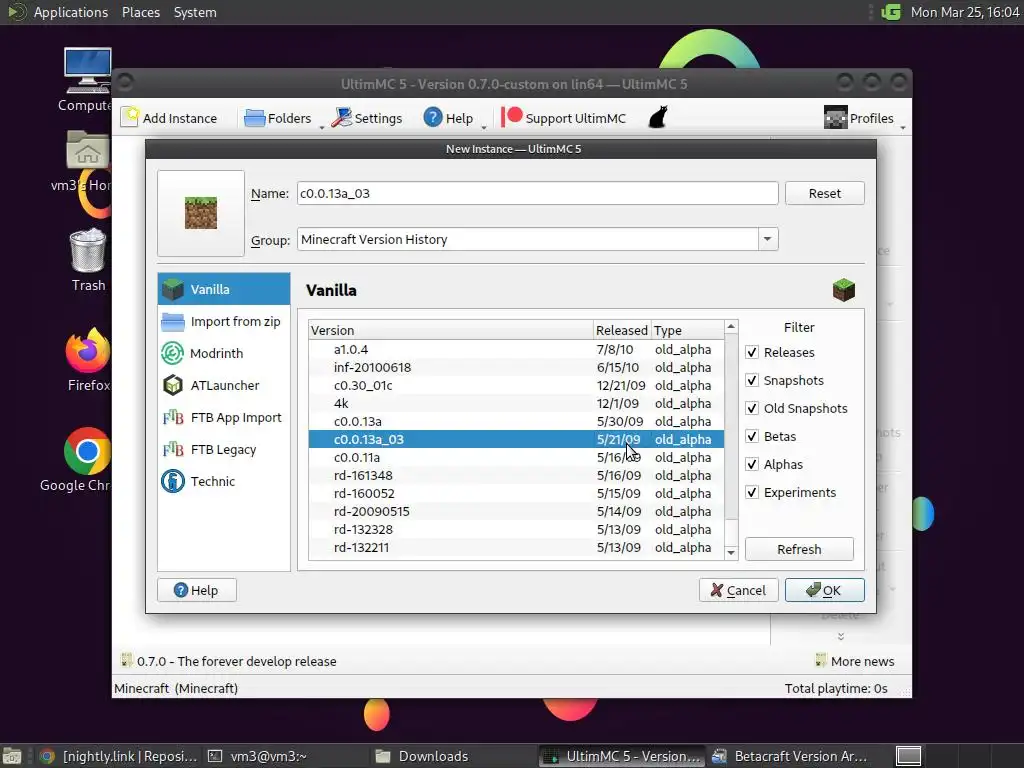Image resolution: width=1024 pixels, height=768 pixels.
Task: Open the Folders toolbar button
Action: tap(277, 118)
